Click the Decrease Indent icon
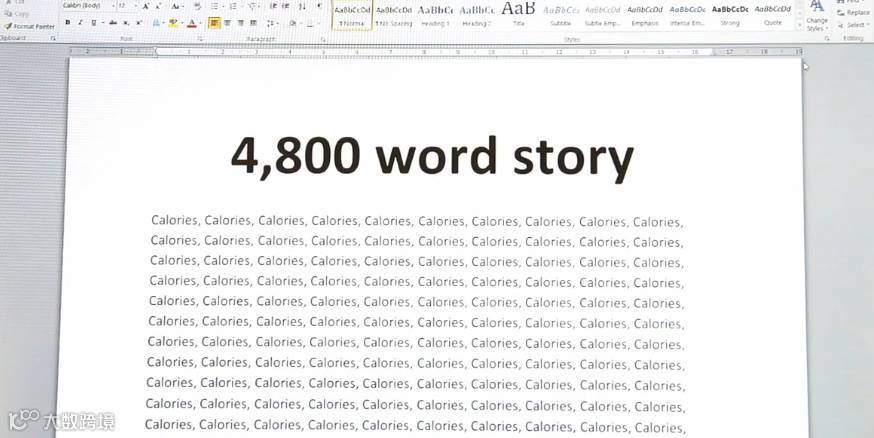874x438 pixels. point(273,6)
